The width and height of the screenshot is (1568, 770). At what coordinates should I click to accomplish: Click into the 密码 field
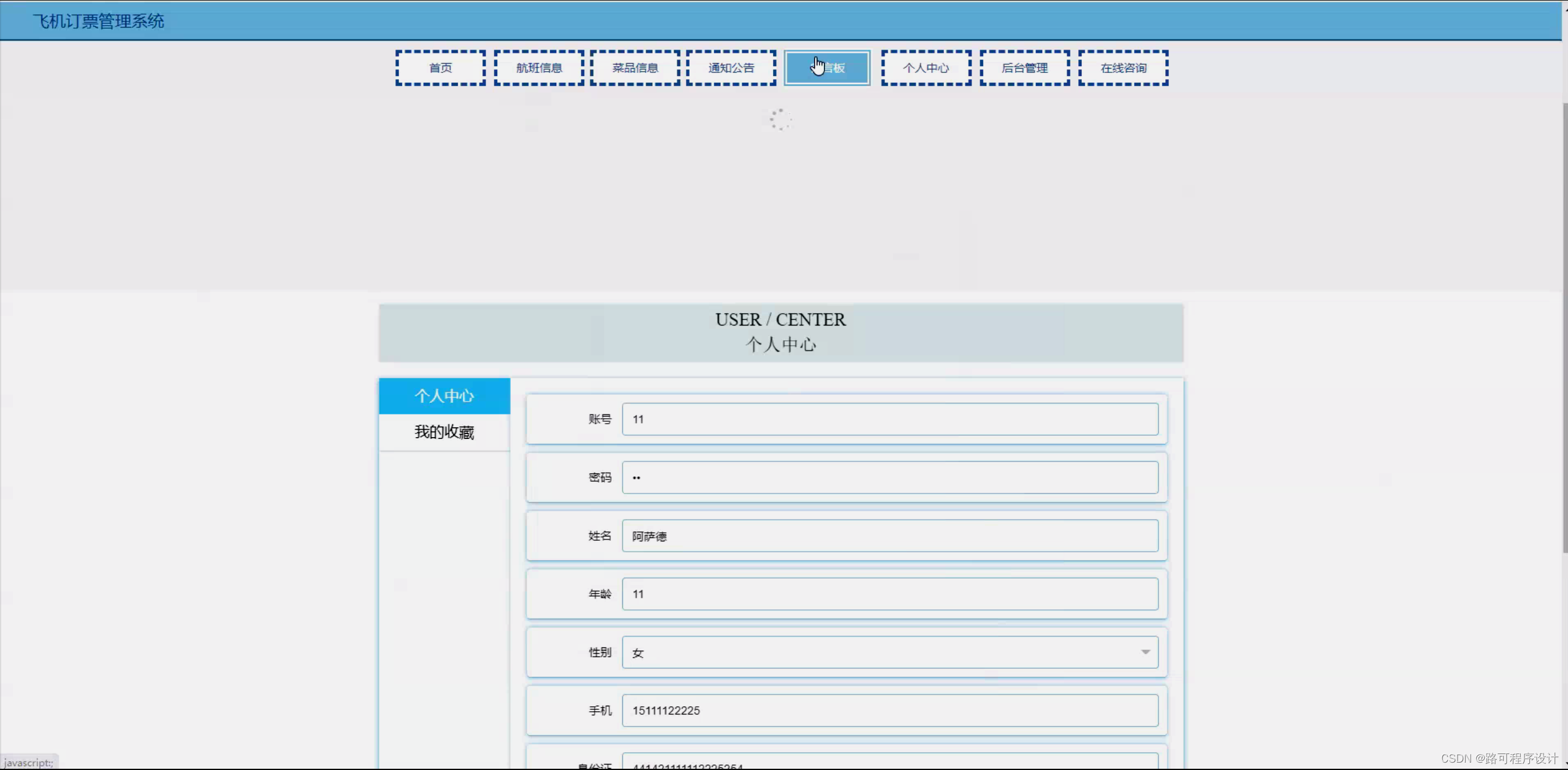[889, 478]
